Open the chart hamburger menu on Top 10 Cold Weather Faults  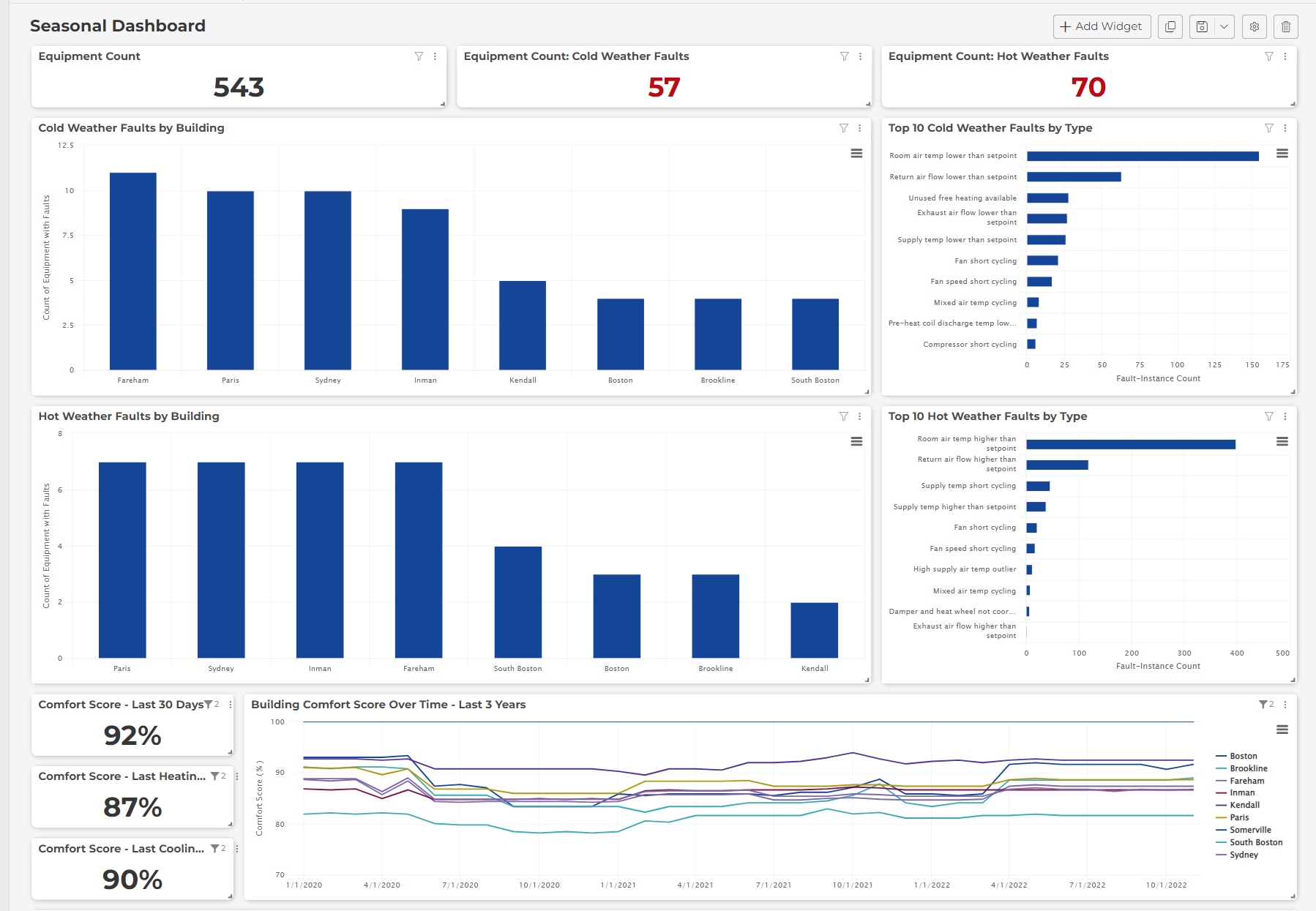pos(1282,154)
